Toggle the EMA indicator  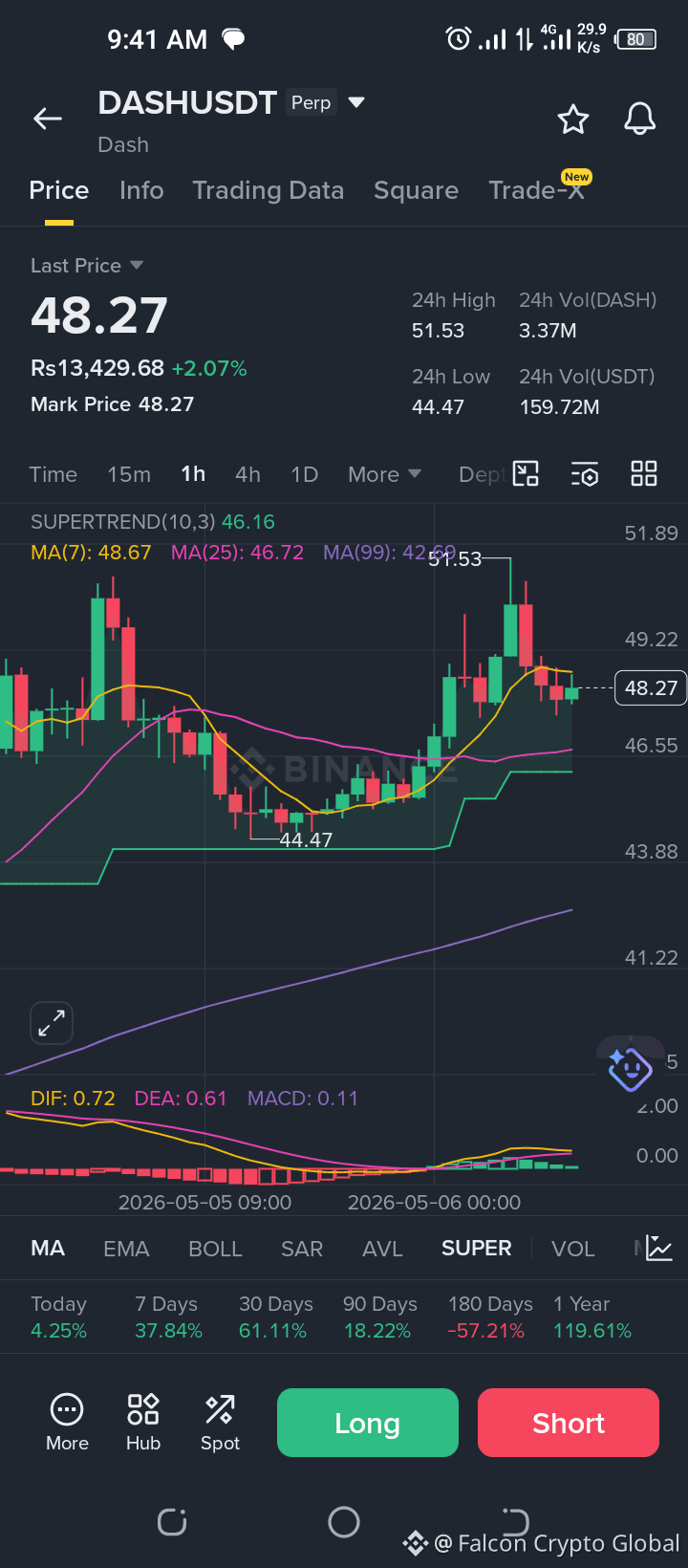coord(126,1249)
